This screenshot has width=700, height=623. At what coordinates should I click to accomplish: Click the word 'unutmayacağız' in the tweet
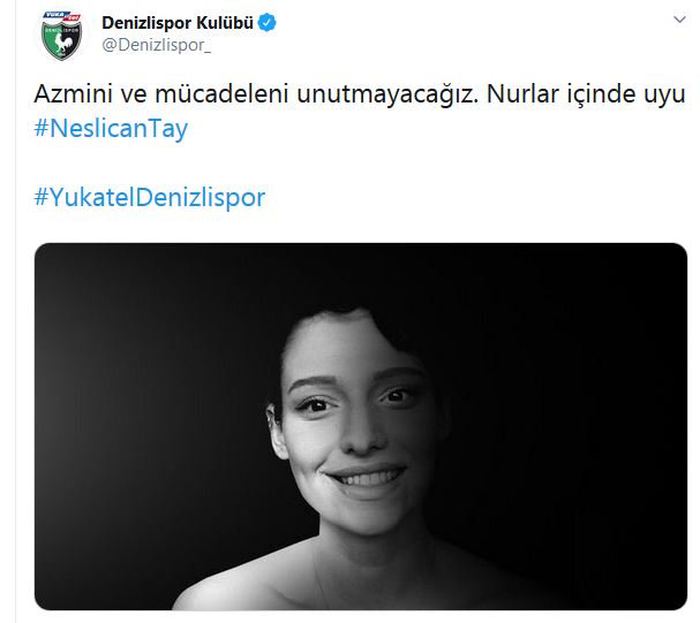tap(387, 94)
